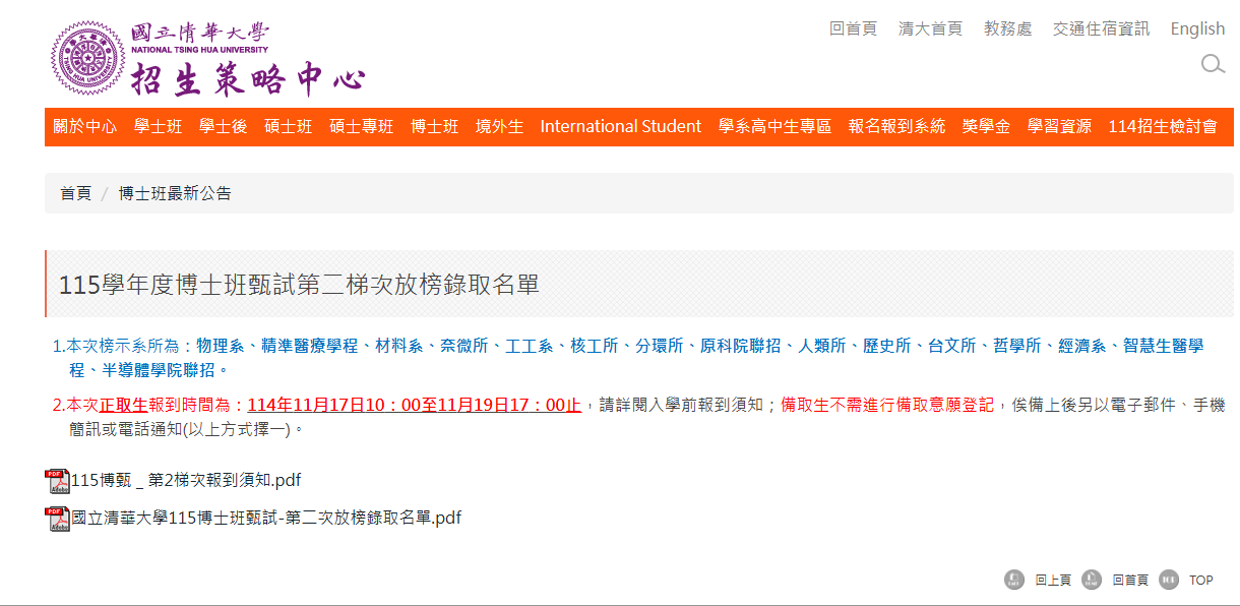Viewport: 1240px width, 606px height.
Task: Open the 博士班 navigation menu
Action: click(433, 127)
